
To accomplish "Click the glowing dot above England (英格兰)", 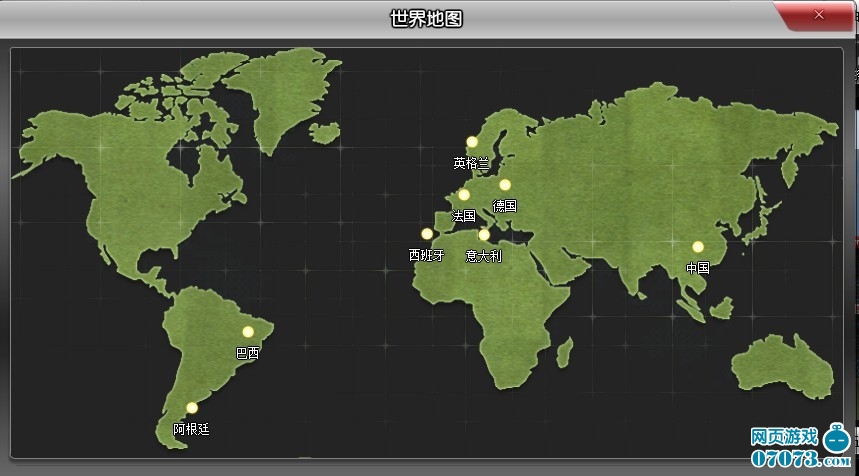I will tap(472, 142).
